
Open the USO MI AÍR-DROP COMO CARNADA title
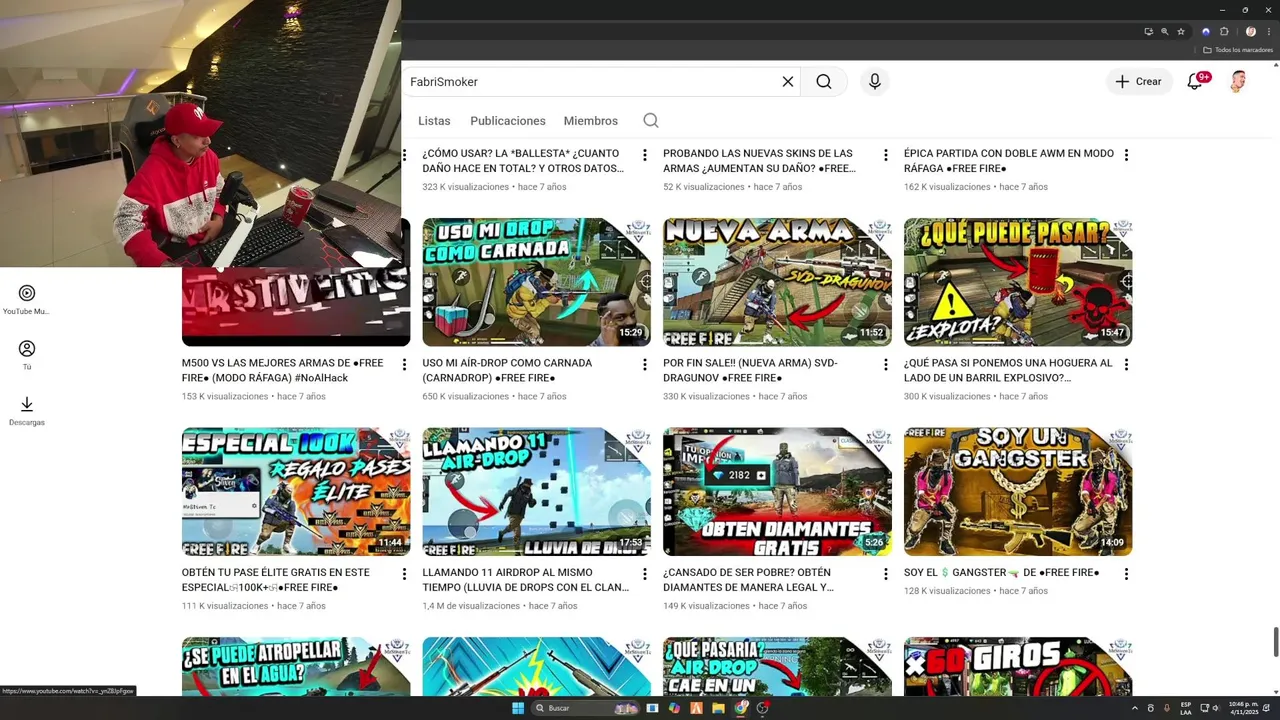click(507, 370)
